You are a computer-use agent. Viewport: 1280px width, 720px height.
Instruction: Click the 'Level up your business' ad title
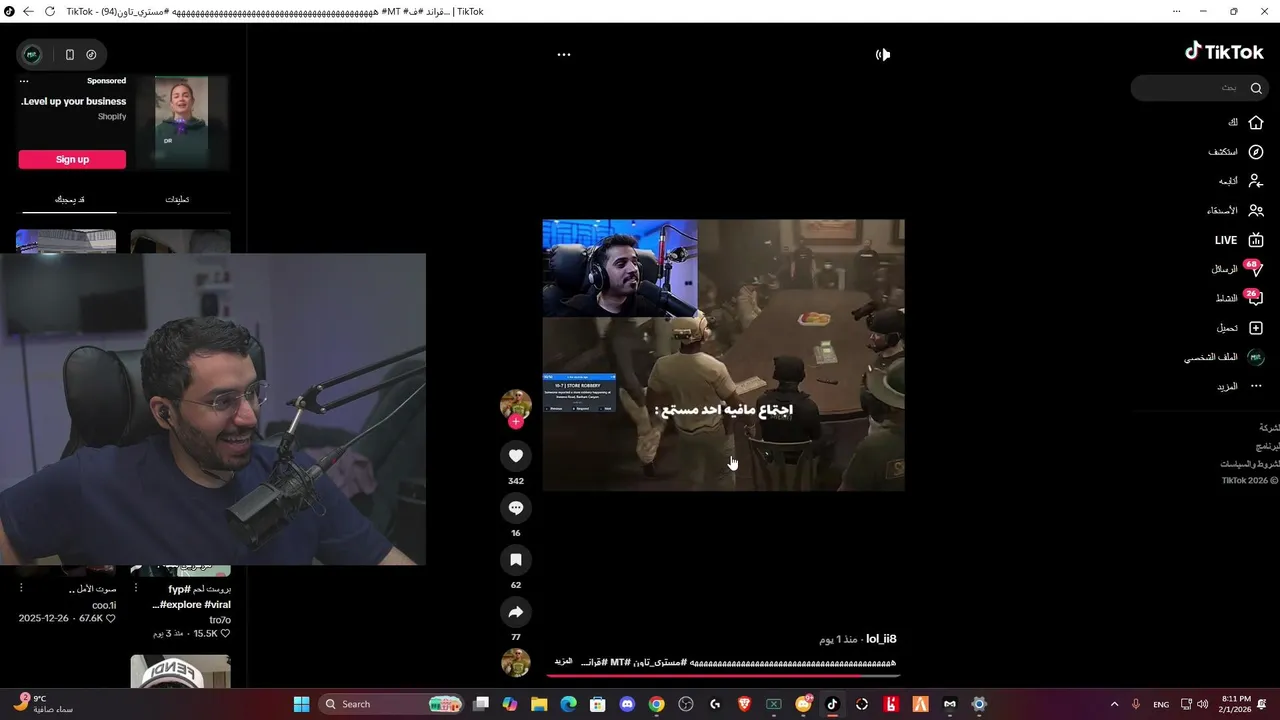pos(74,101)
